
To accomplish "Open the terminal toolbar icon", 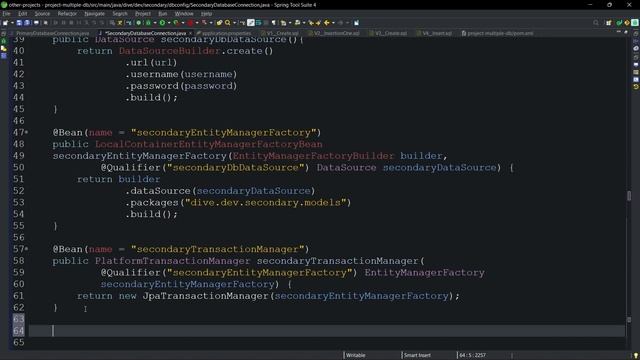I will click(x=36, y=23).
